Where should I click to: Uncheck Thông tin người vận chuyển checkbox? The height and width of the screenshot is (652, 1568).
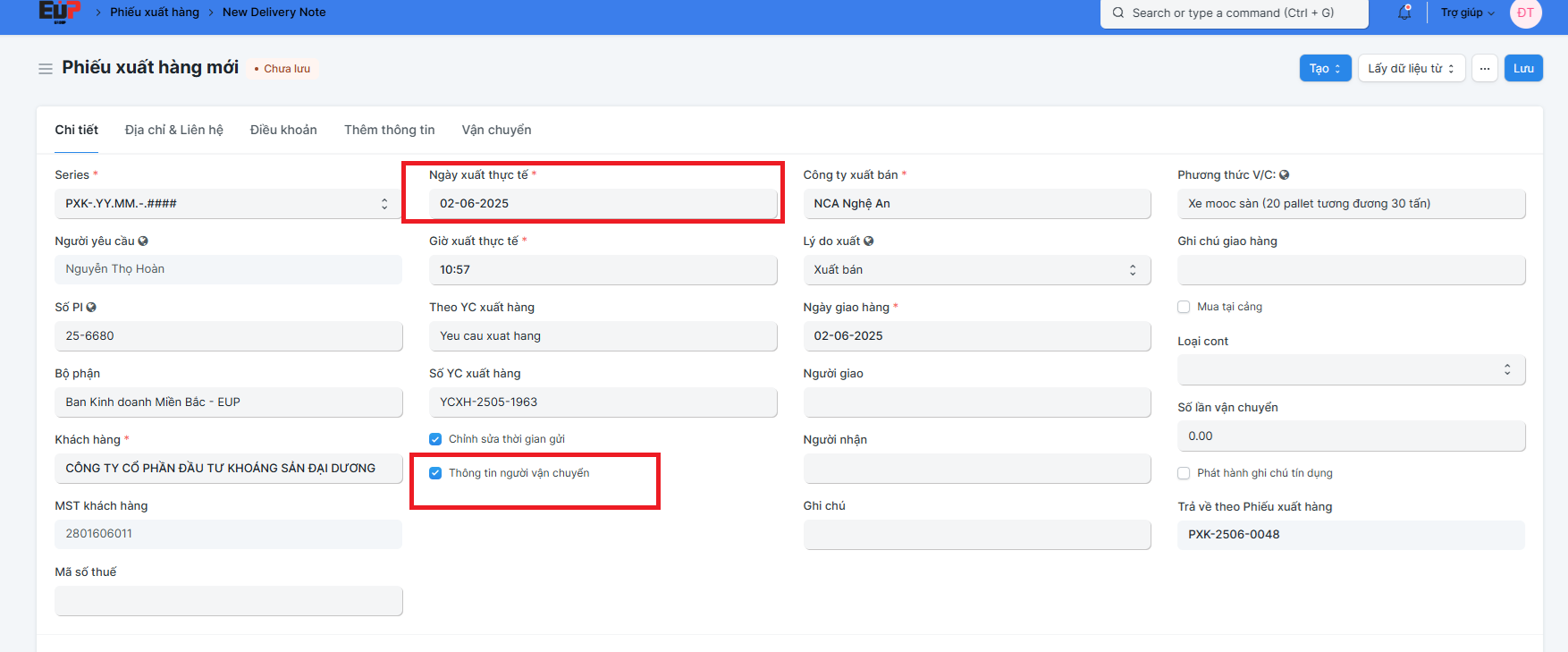[x=435, y=473]
